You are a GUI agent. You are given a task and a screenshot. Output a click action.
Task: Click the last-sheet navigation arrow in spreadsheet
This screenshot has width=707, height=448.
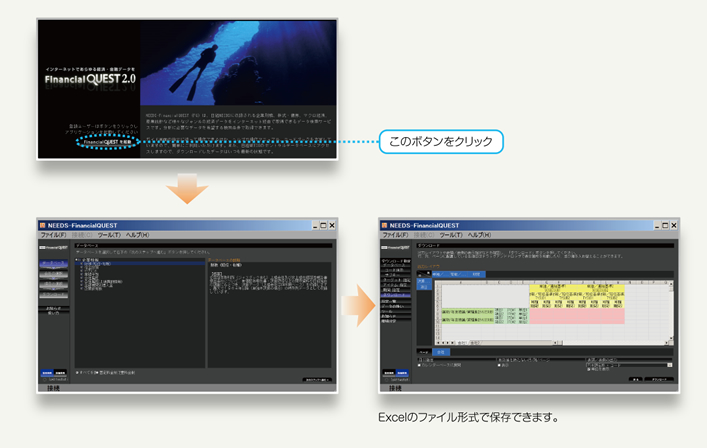(452, 343)
